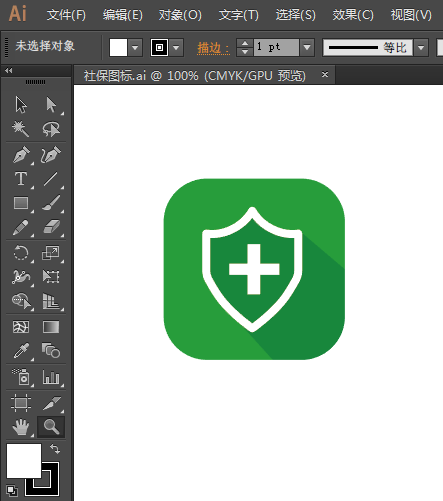Select the Selection tool arrow

point(21,105)
